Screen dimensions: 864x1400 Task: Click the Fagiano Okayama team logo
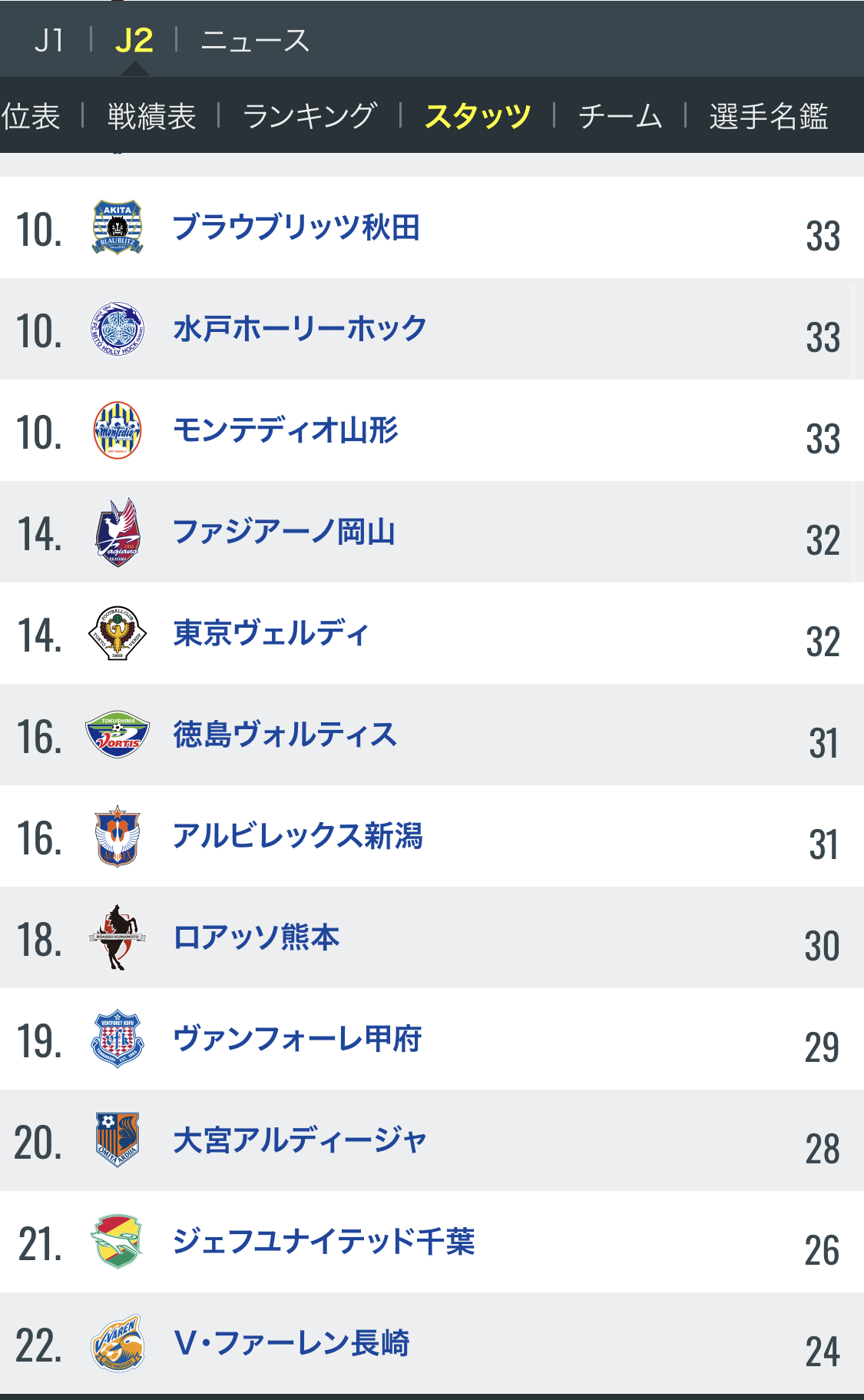(x=118, y=532)
